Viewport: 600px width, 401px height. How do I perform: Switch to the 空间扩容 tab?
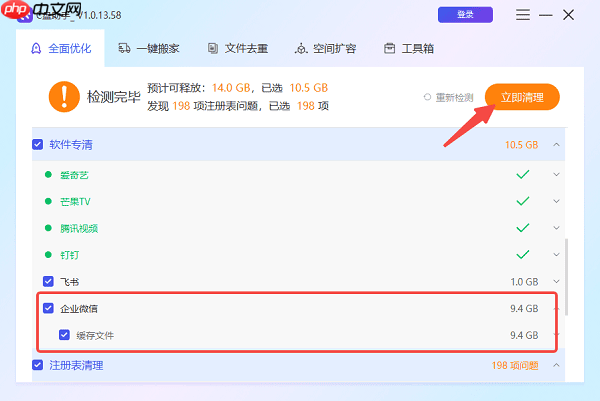pyautogui.click(x=326, y=49)
